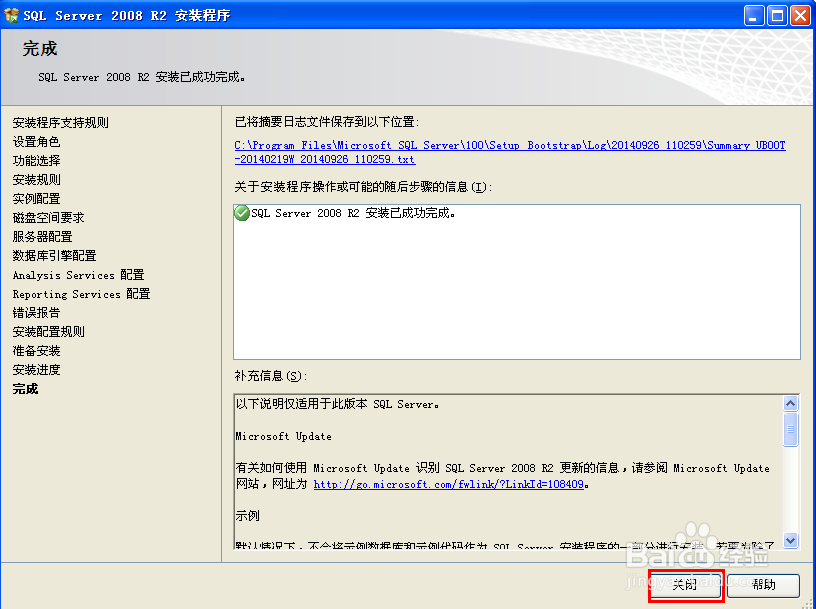Screen dimensions: 816x609
Task: Select the bold 完成 step in sidebar
Action: click(26, 389)
